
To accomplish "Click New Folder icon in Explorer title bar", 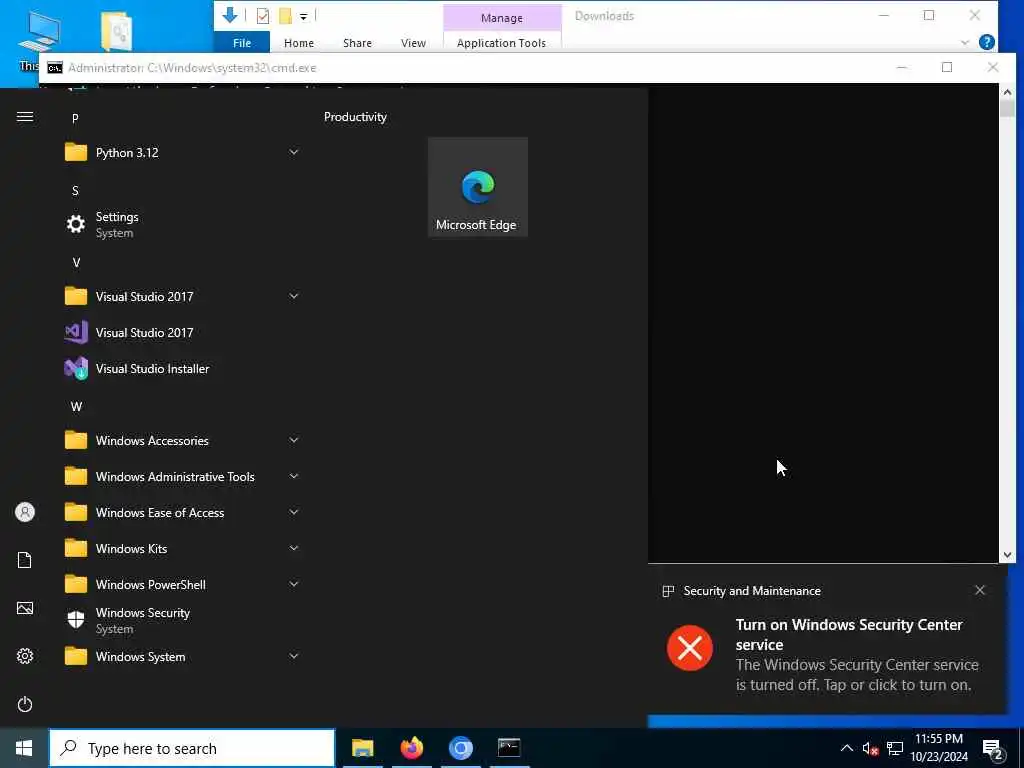I will coord(285,16).
